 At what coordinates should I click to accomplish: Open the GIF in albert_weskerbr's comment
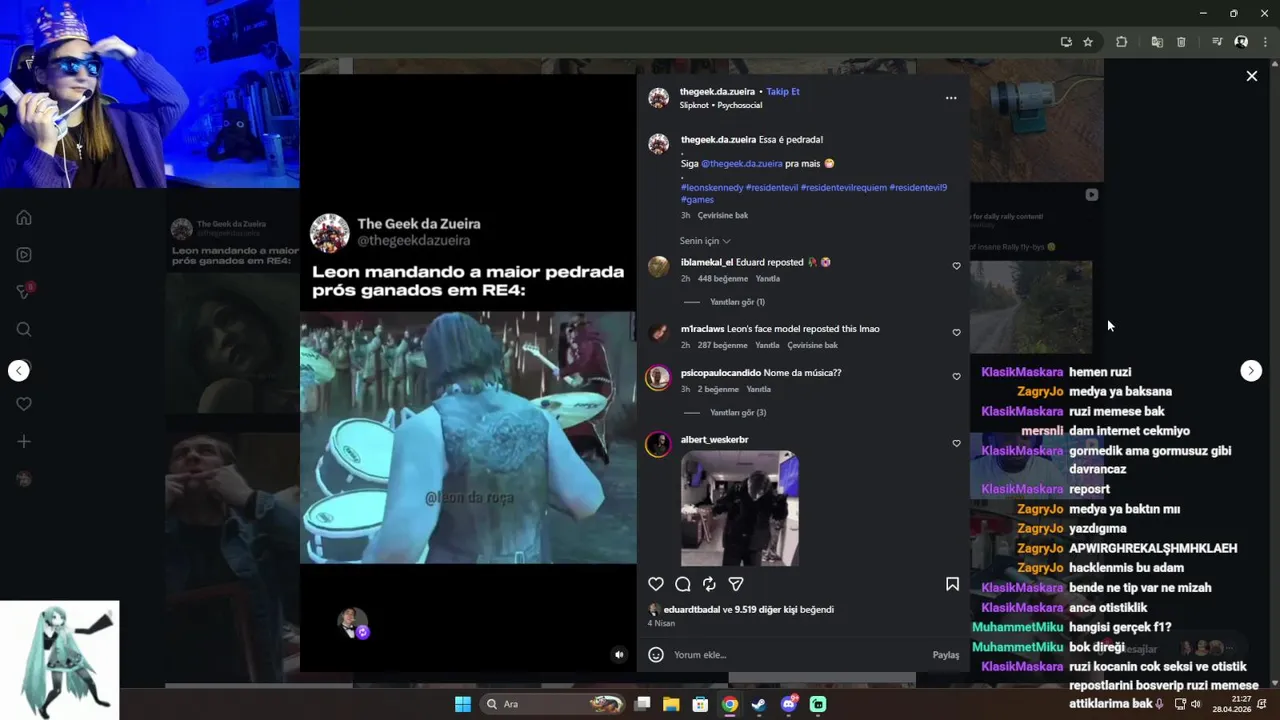pyautogui.click(x=740, y=508)
